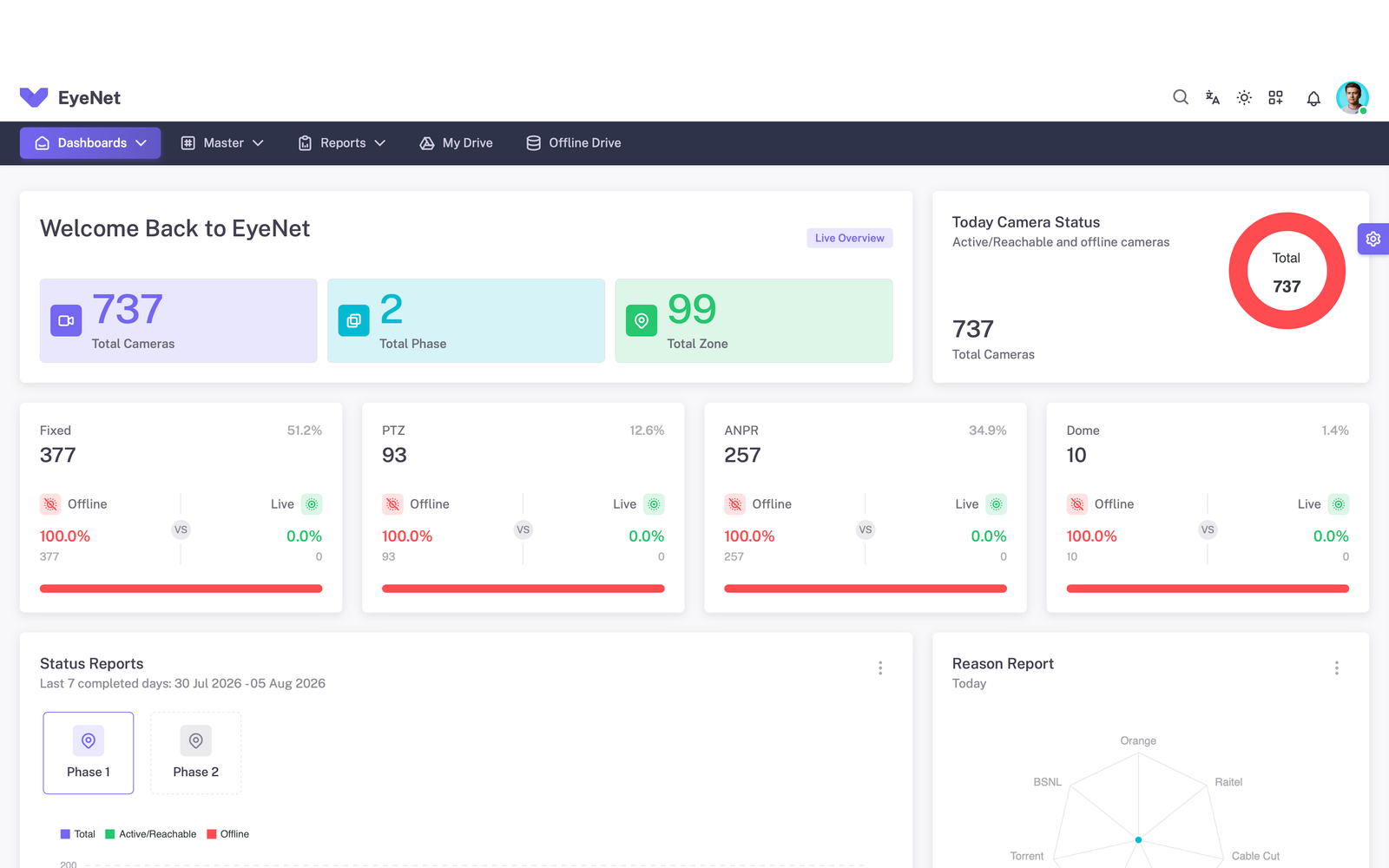
Task: Click the Offline Drive database icon
Action: point(534,143)
